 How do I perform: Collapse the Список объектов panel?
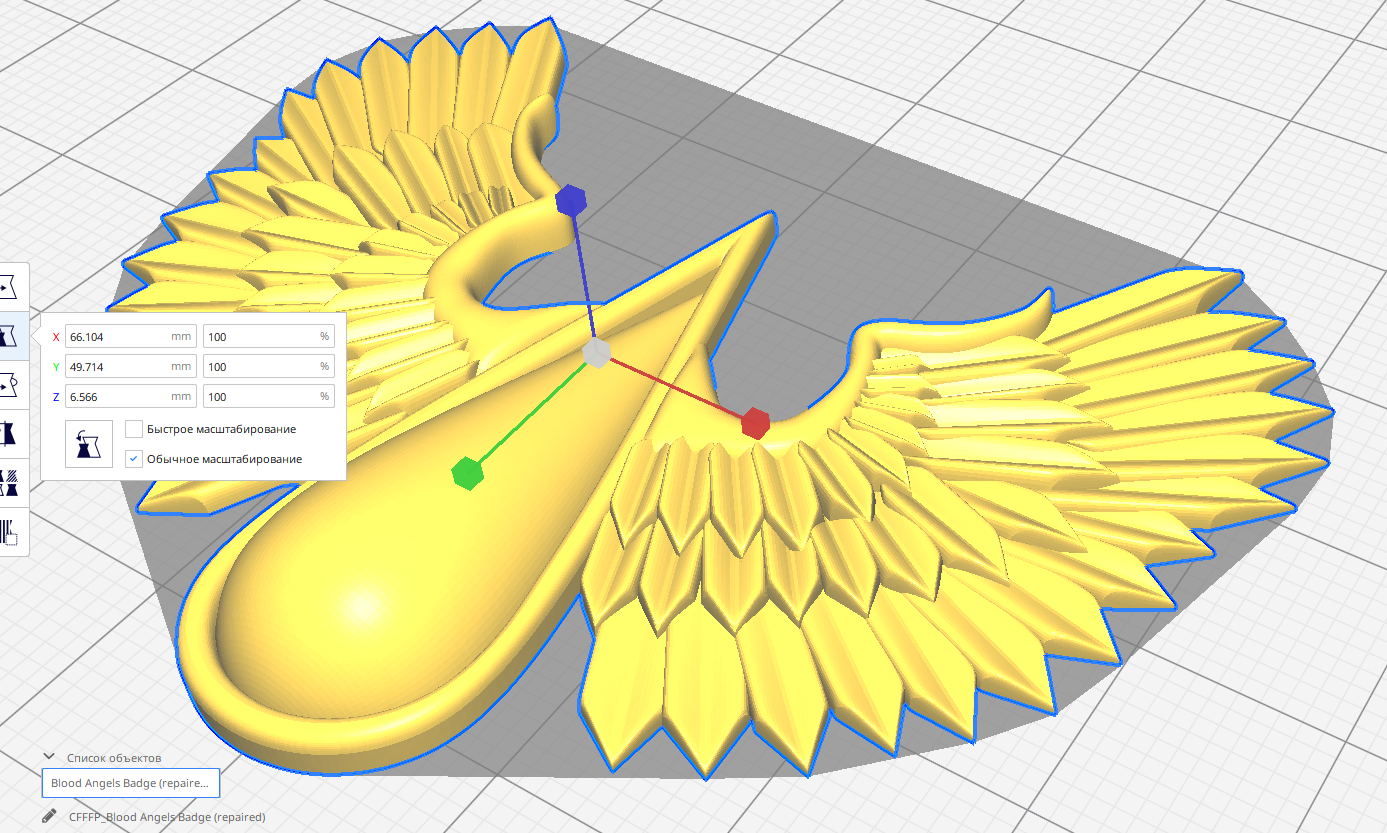(x=47, y=757)
